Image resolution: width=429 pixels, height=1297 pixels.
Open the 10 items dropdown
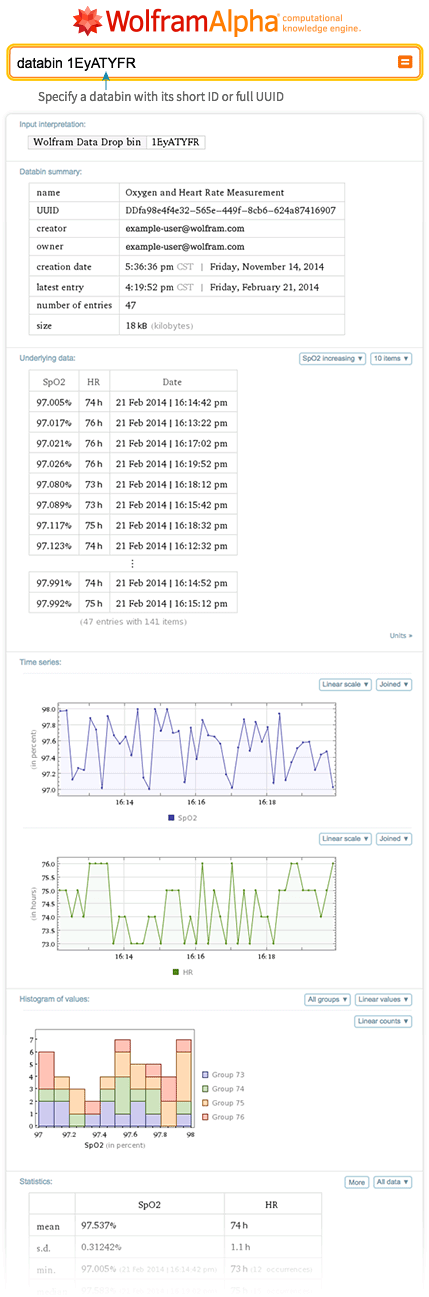tap(391, 358)
